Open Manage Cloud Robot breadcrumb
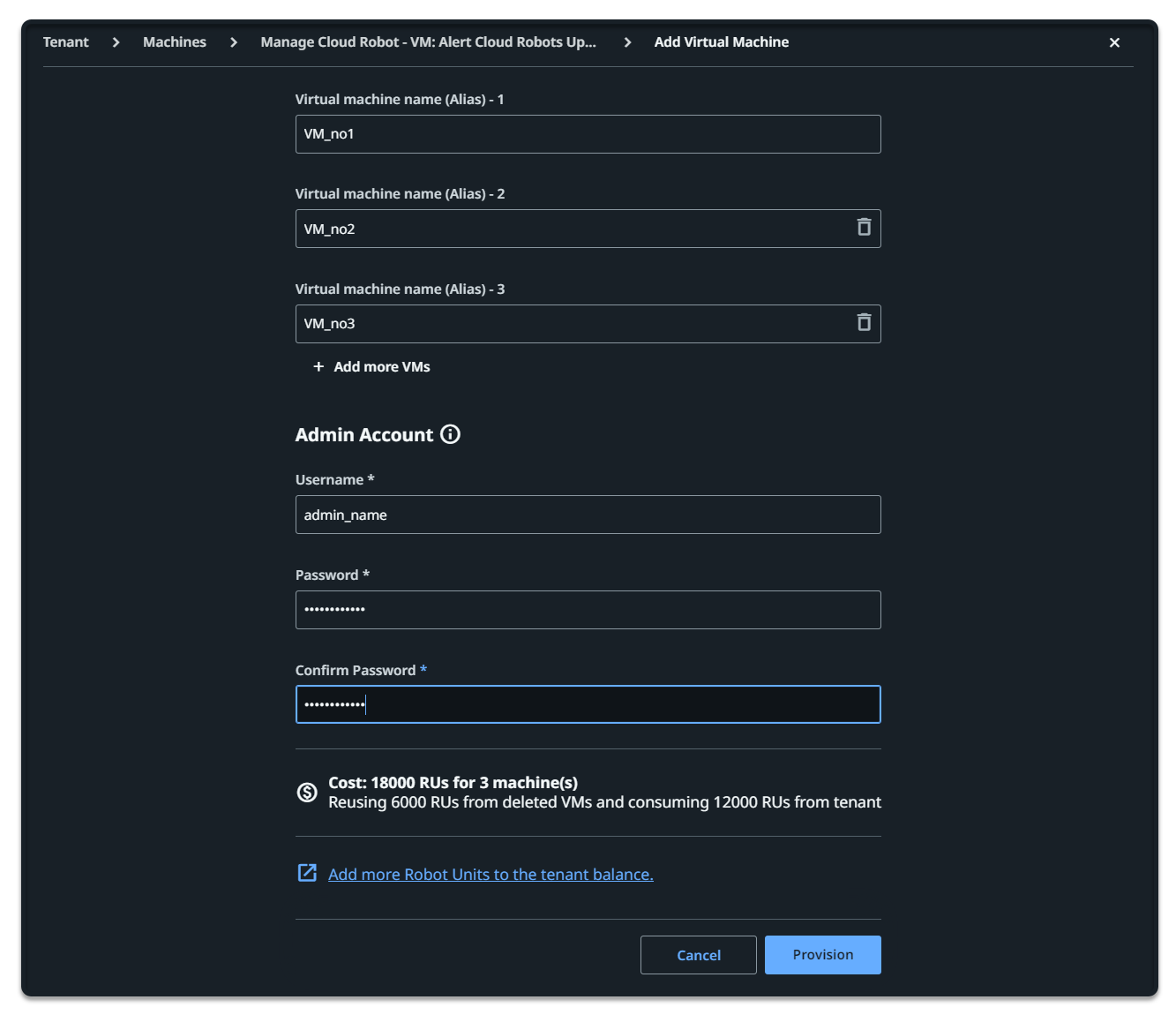Viewport: 1176px width, 1015px height. point(428,42)
